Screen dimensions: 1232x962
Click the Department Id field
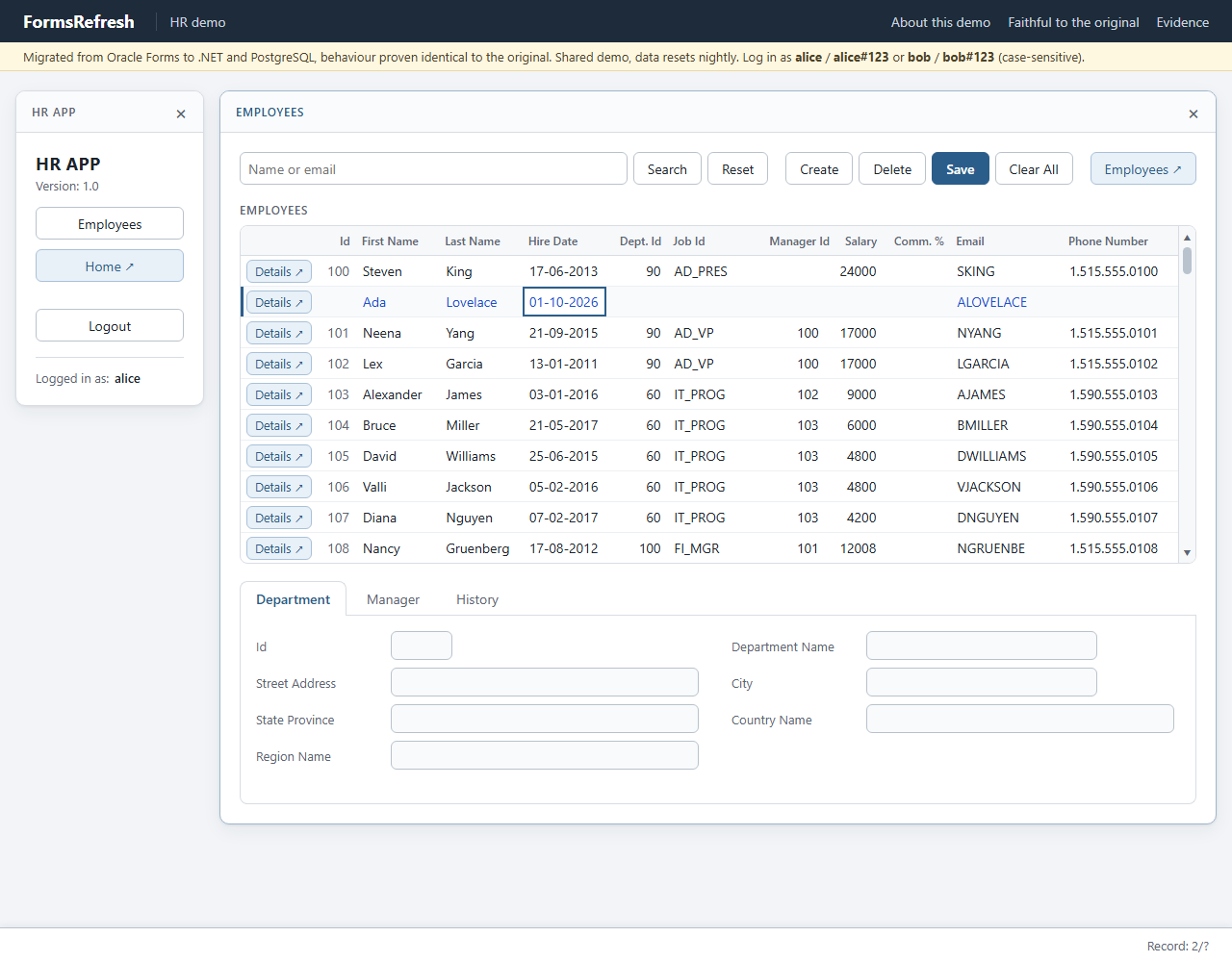tap(422, 646)
